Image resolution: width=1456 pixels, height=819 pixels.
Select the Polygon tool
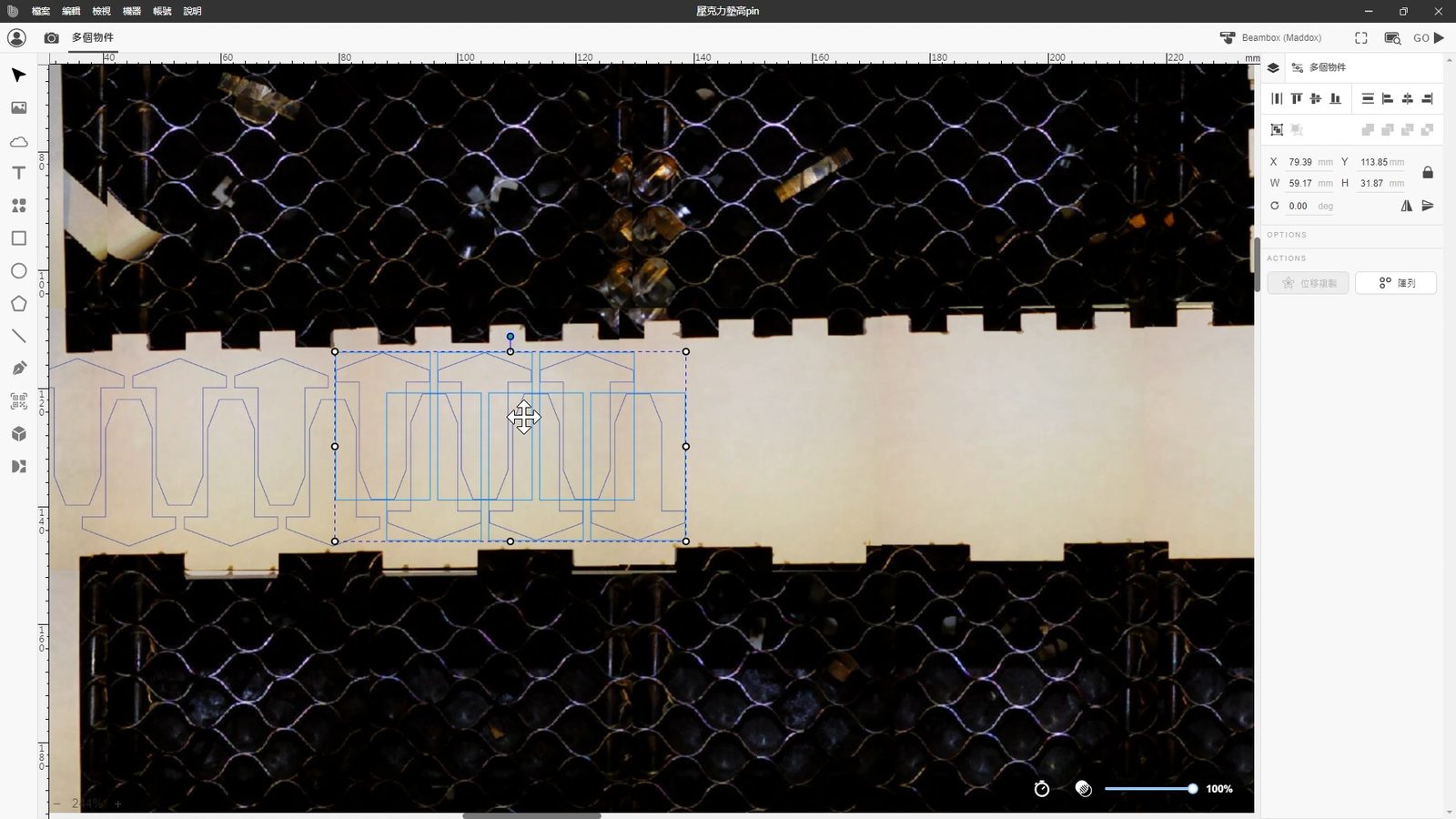pyautogui.click(x=18, y=304)
